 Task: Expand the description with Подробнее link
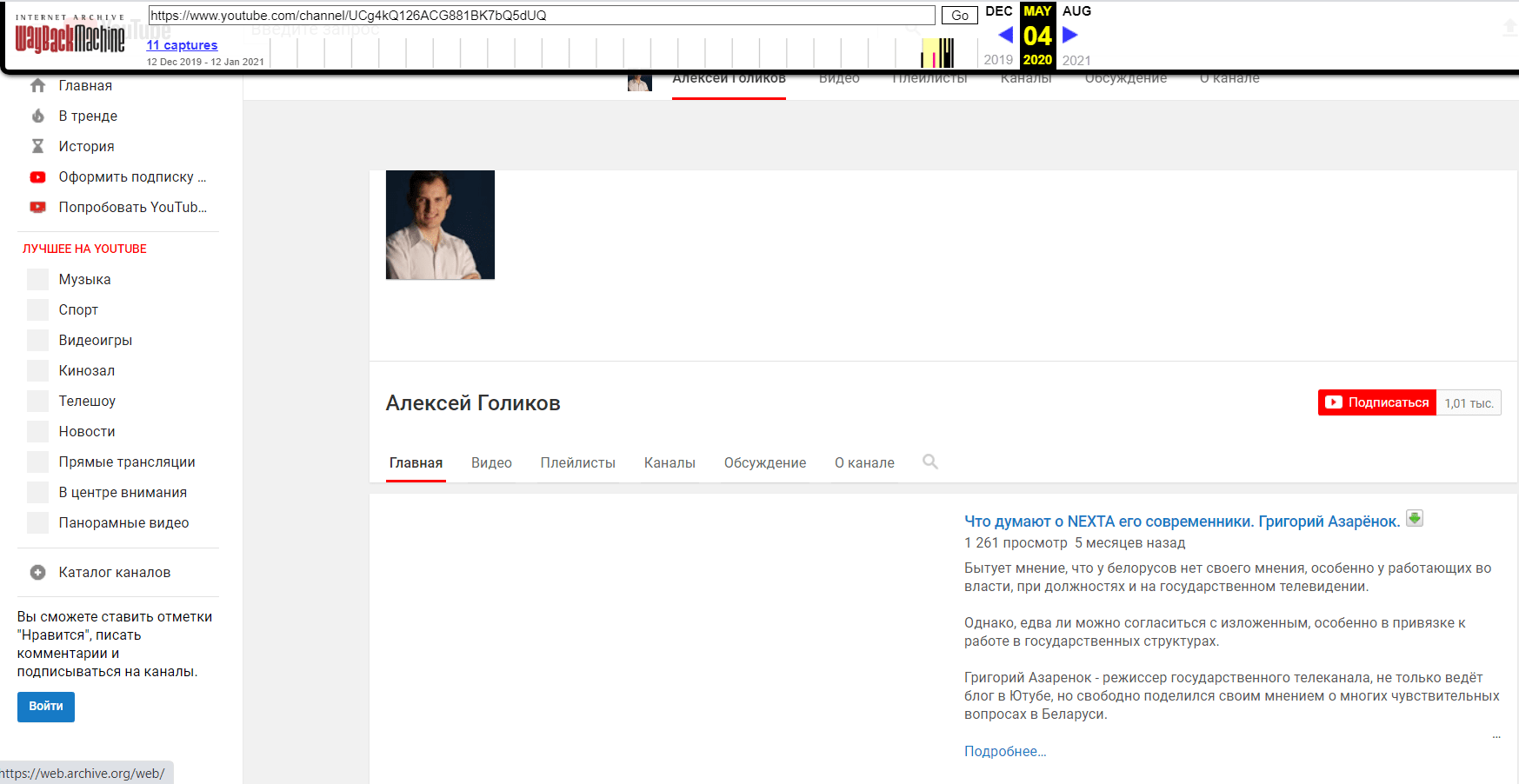[x=1004, y=751]
